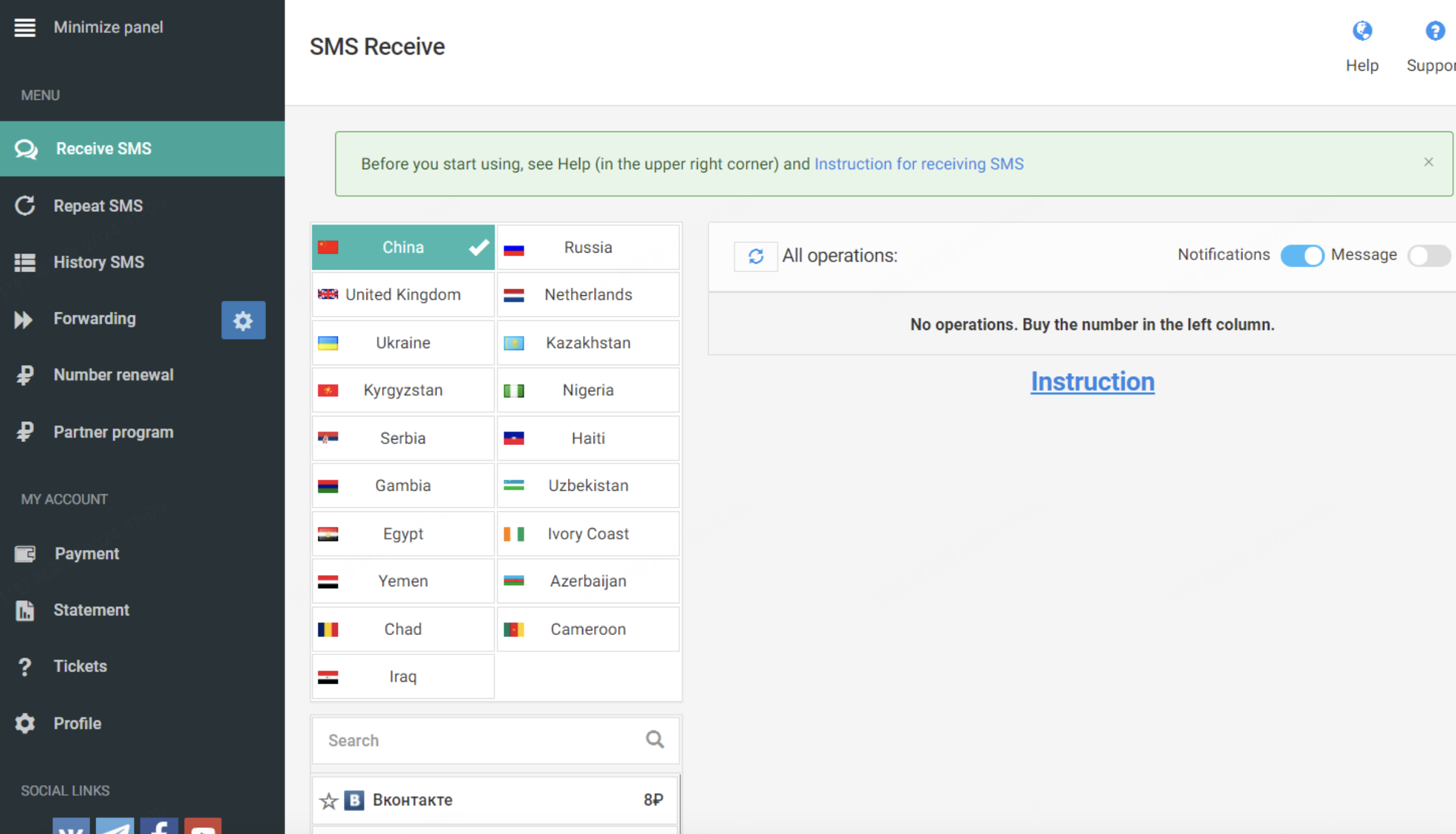Open the Support question mark icon
Viewport: 1456px width, 834px height.
[x=1434, y=31]
